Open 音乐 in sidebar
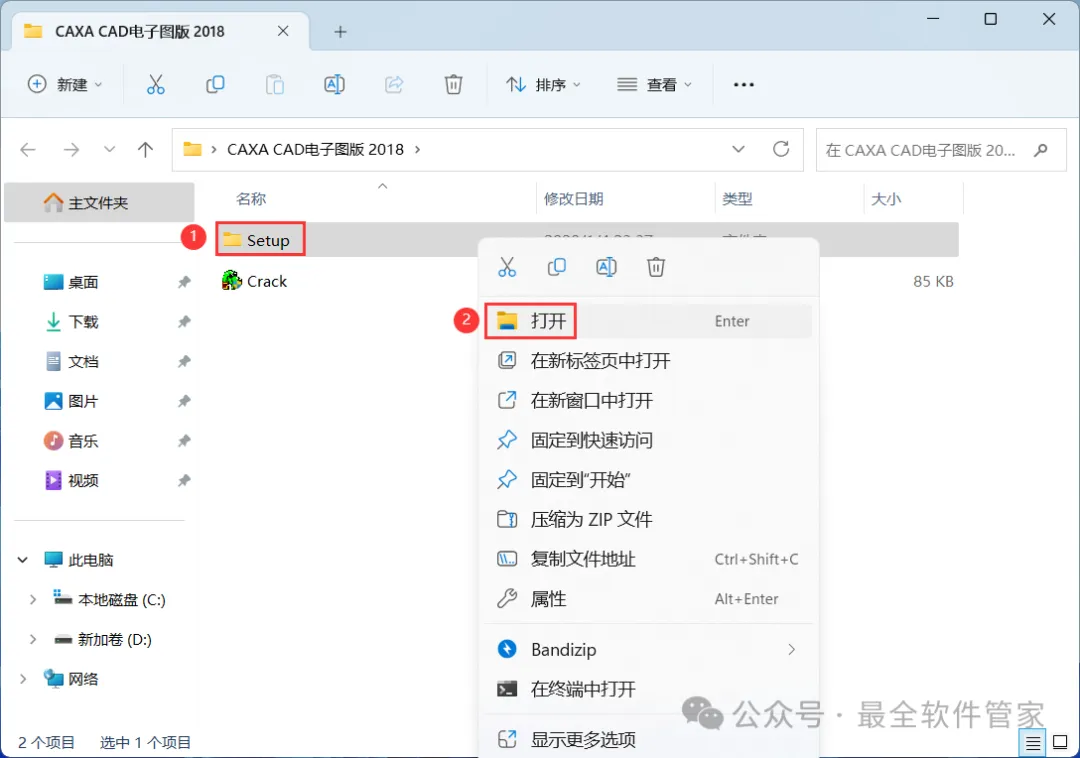The image size is (1080, 758). click(83, 441)
